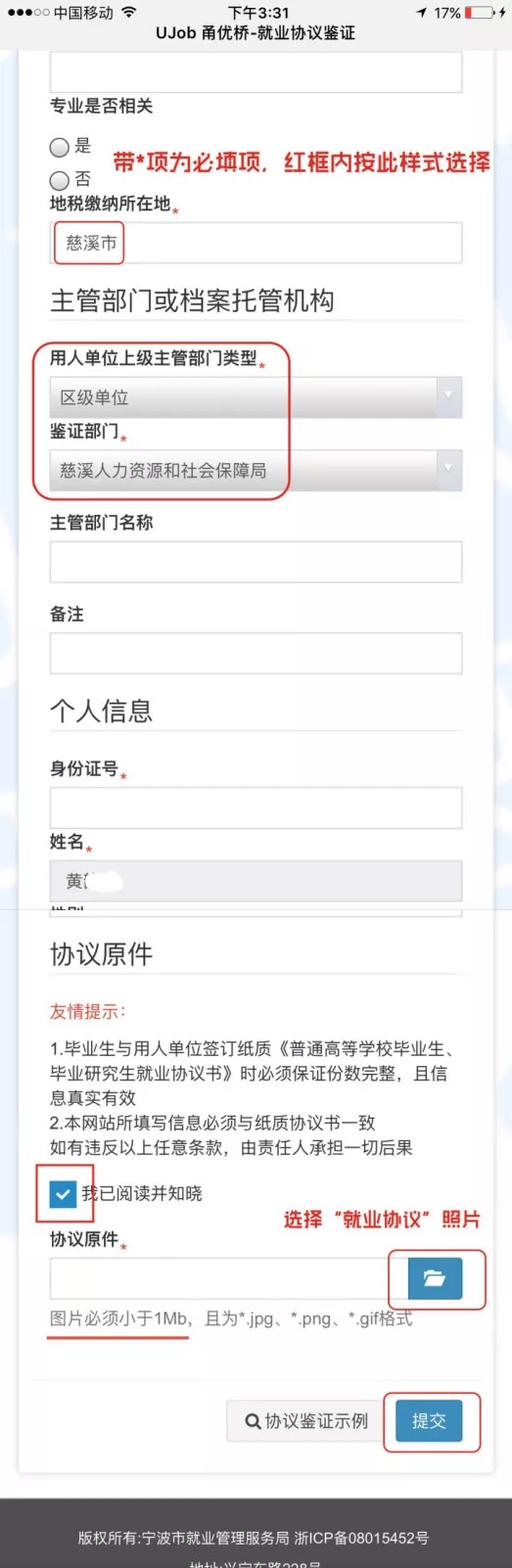Click the 身份证号 input box

click(256, 808)
